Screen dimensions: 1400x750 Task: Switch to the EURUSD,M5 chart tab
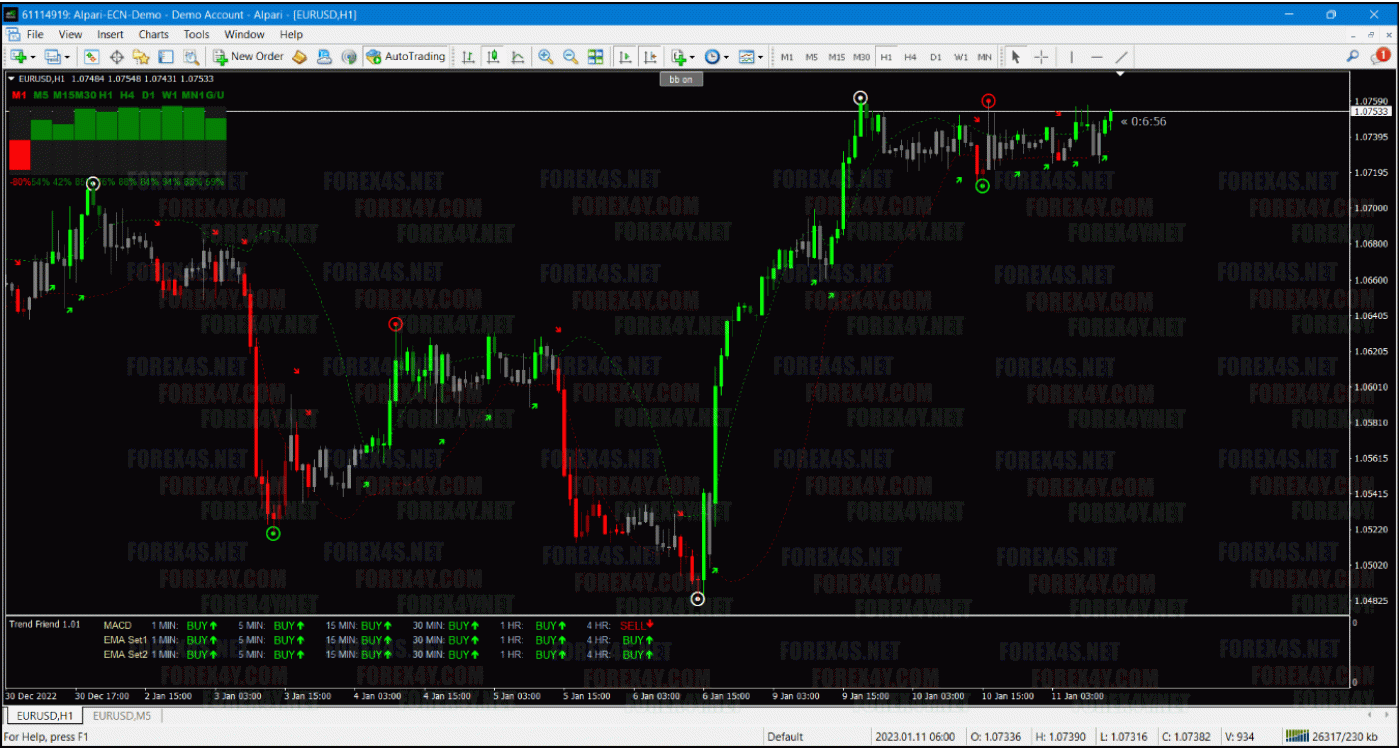click(121, 716)
